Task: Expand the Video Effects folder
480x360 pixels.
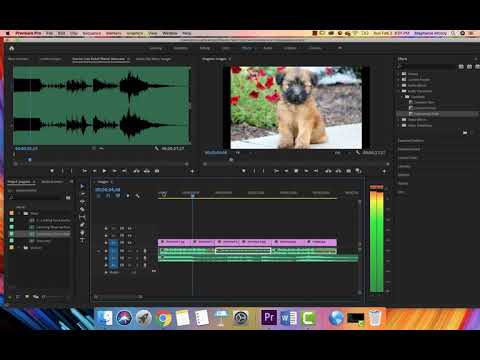Action: (x=398, y=119)
